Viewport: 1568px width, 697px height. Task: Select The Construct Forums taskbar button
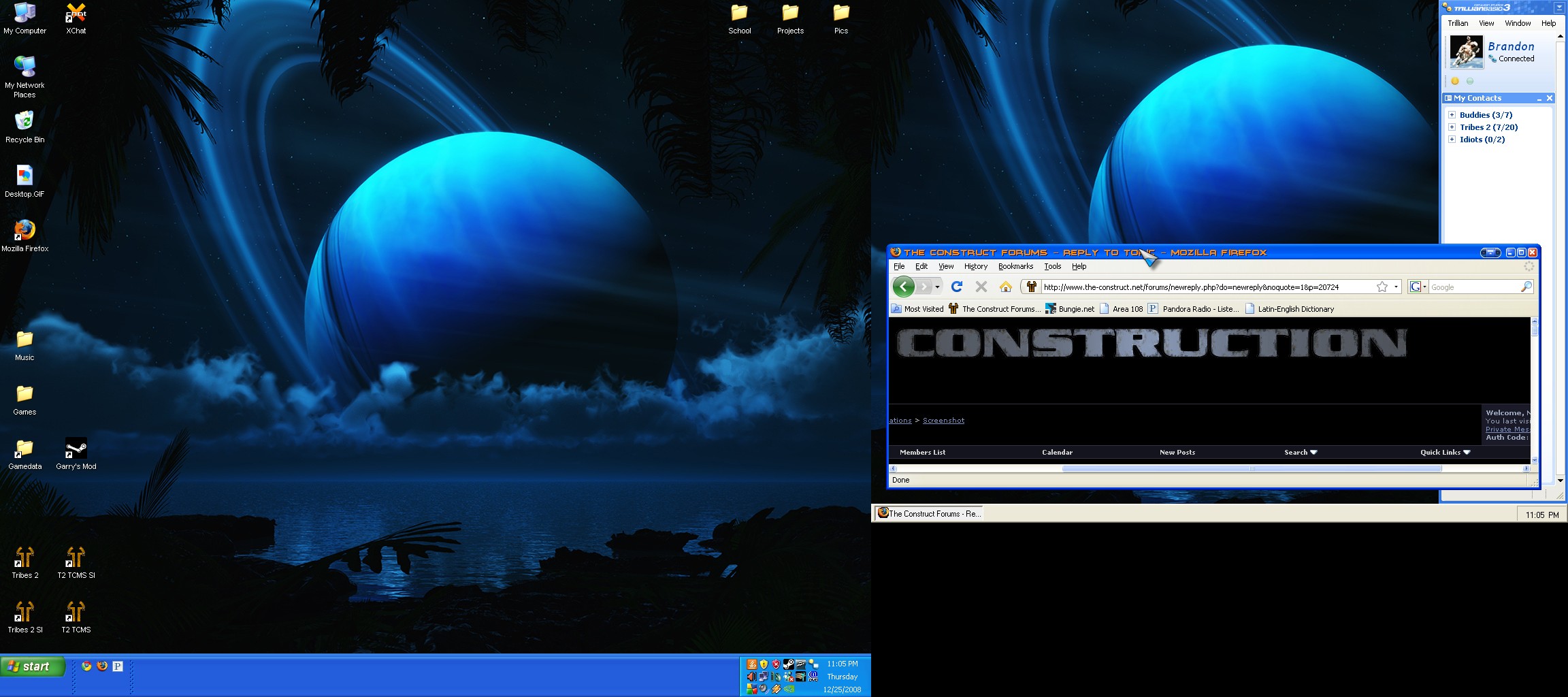tap(930, 514)
